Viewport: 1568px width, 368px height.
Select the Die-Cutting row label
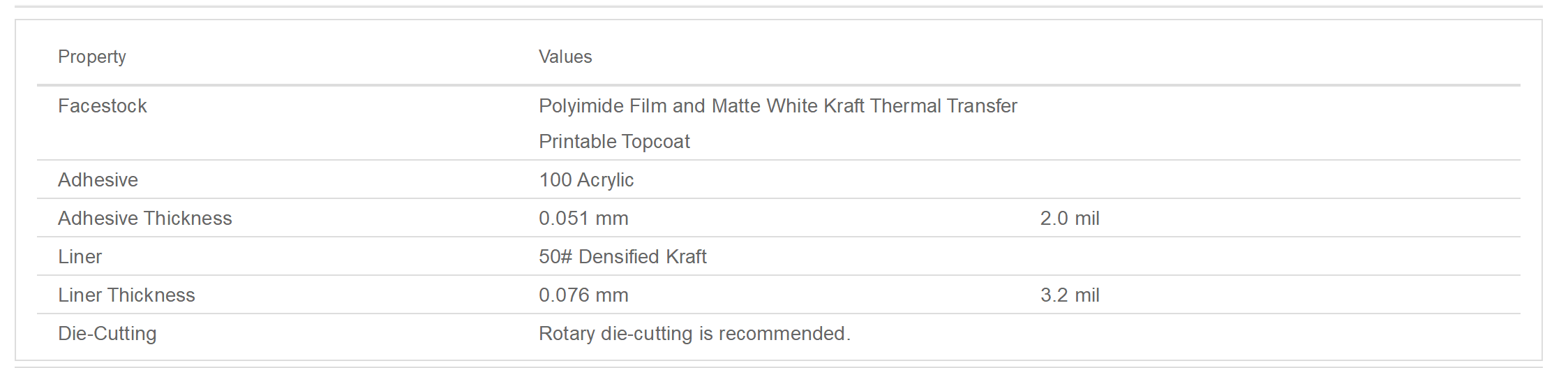107,334
